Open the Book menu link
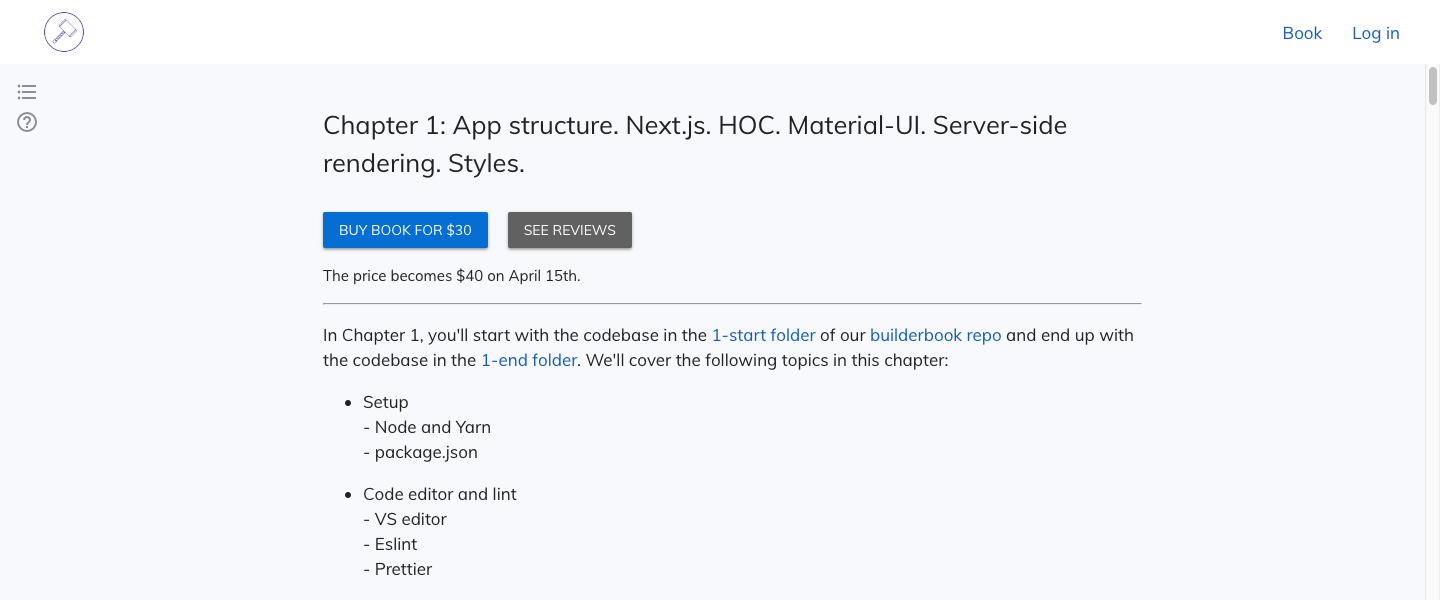The width and height of the screenshot is (1440, 600). [x=1302, y=33]
